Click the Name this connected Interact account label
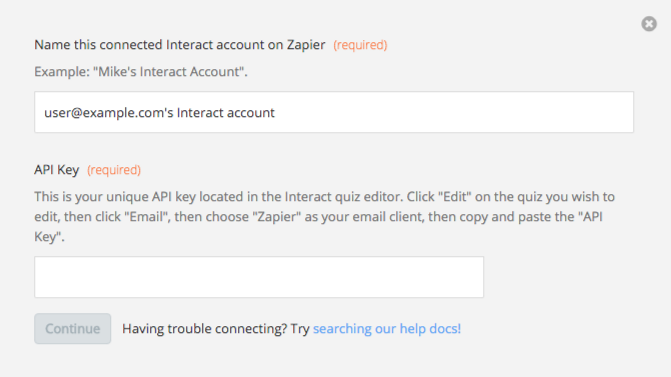The width and height of the screenshot is (671, 377). tap(180, 45)
